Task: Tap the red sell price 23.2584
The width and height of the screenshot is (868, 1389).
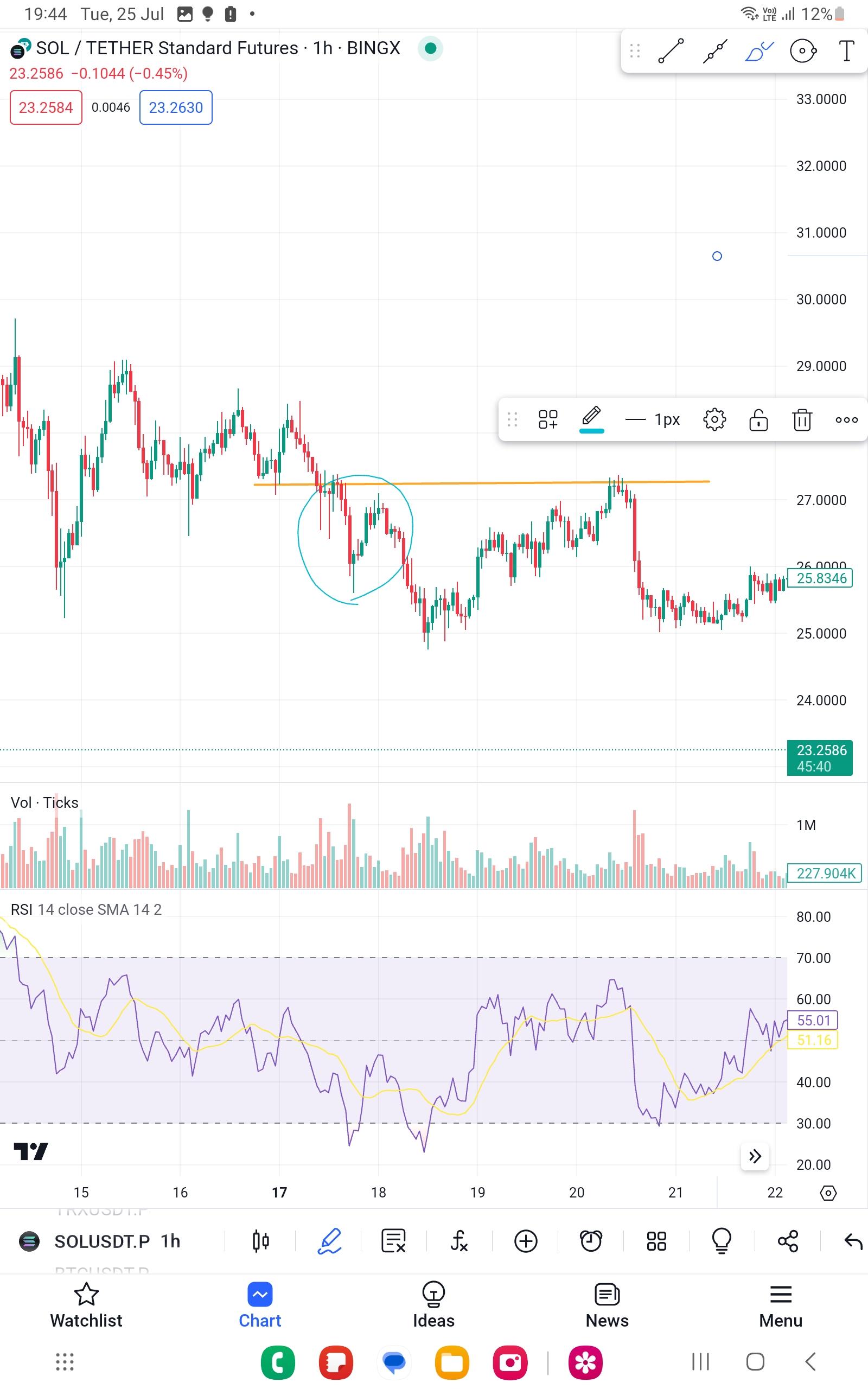Action: pyautogui.click(x=46, y=107)
